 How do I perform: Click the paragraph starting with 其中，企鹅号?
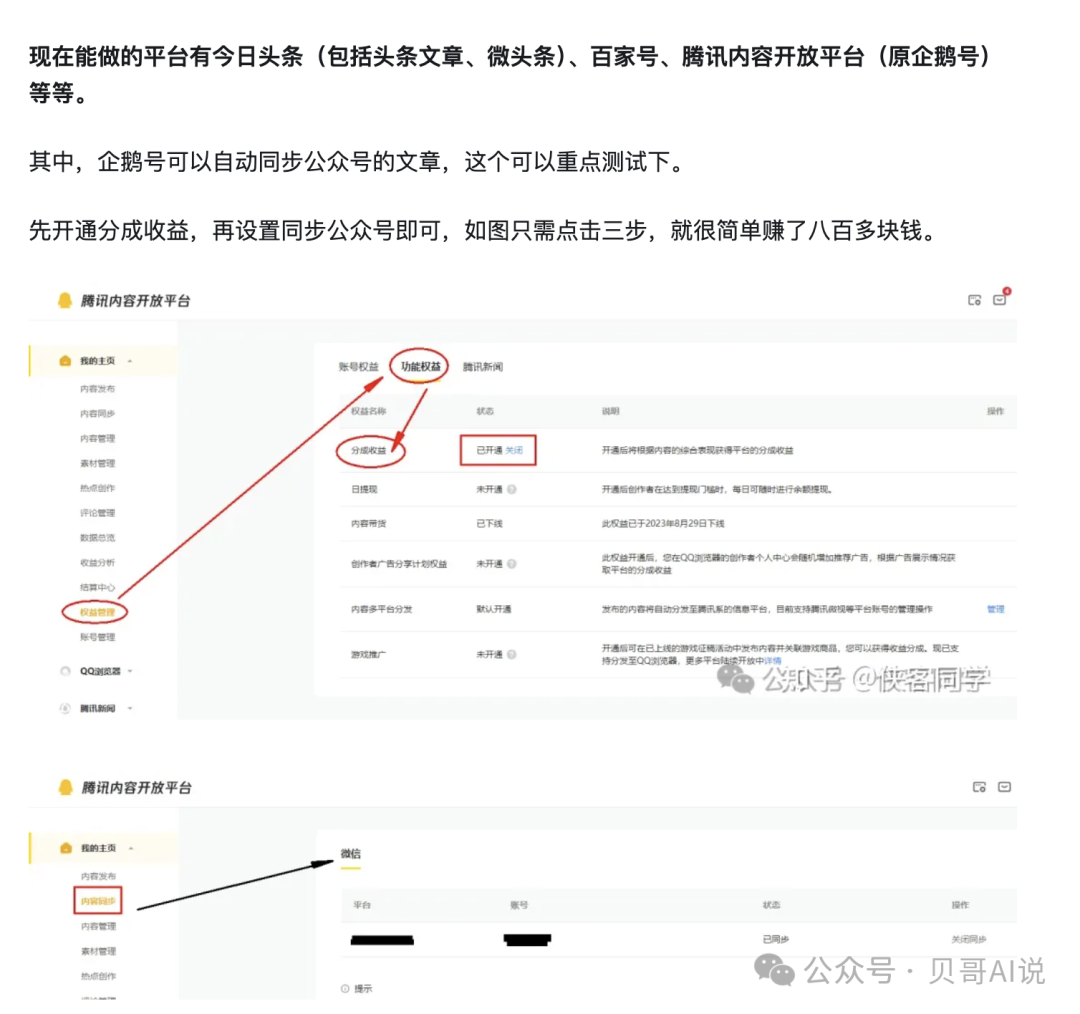357,162
